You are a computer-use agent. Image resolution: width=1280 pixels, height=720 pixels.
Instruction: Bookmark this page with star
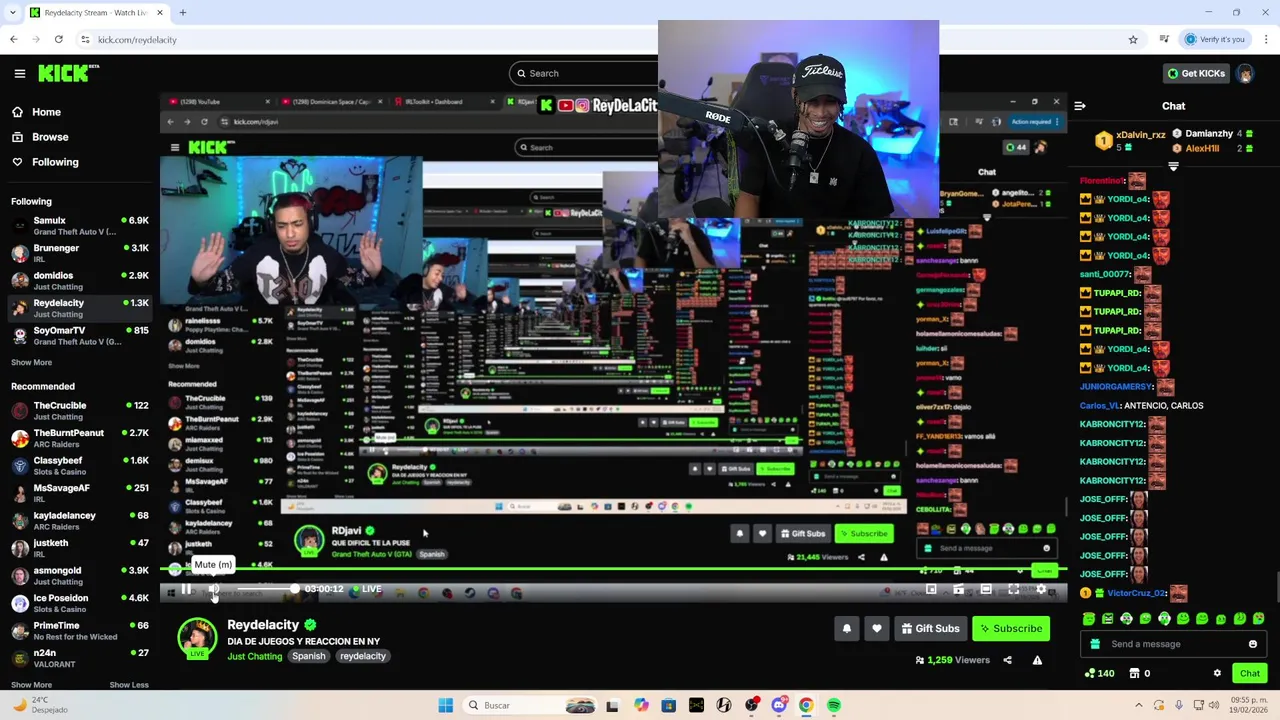[1133, 39]
